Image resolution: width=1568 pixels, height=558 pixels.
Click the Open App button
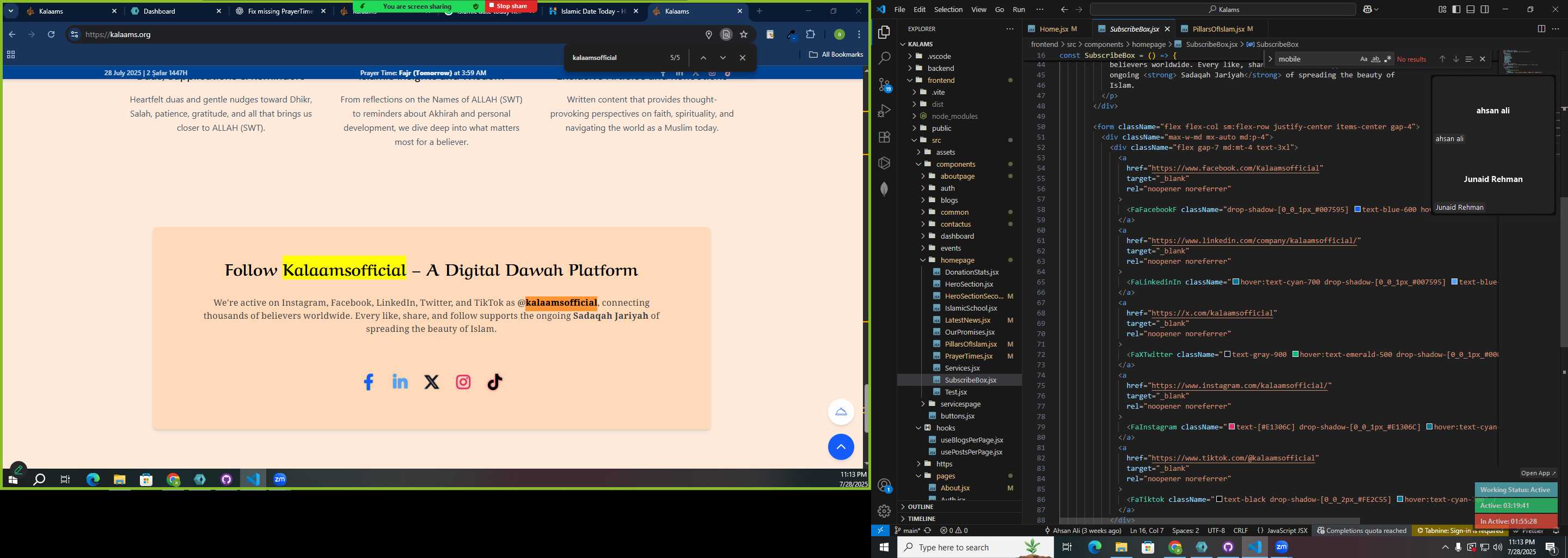(1538, 472)
